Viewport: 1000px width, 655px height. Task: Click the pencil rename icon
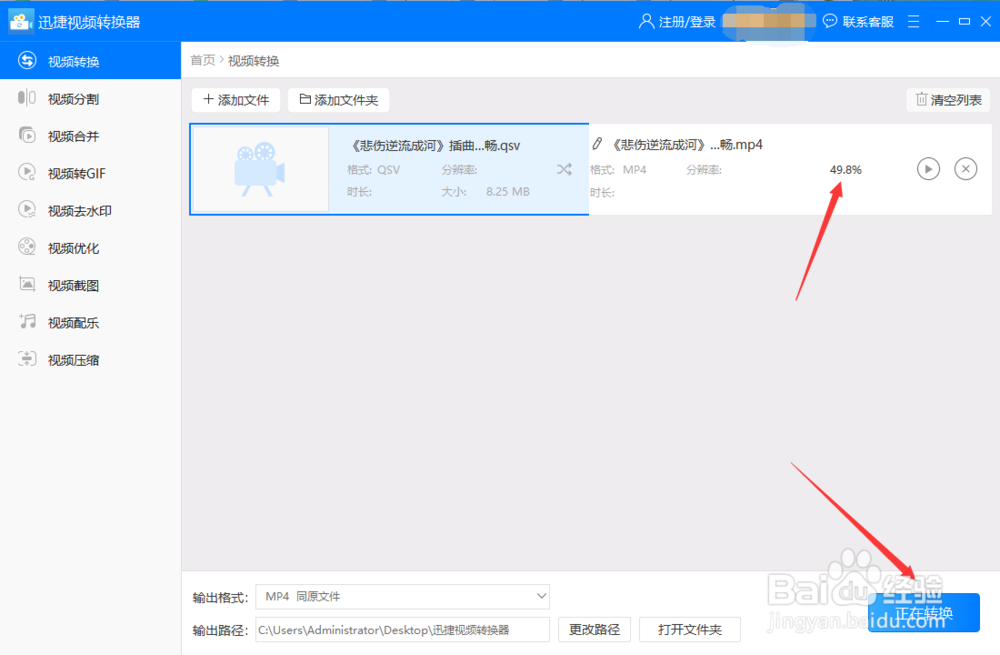click(597, 144)
